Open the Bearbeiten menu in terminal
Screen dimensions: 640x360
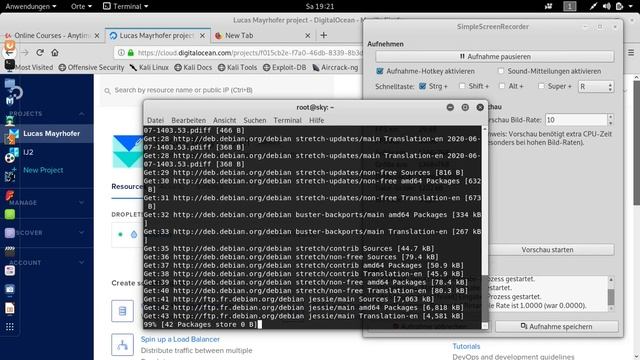coord(188,120)
